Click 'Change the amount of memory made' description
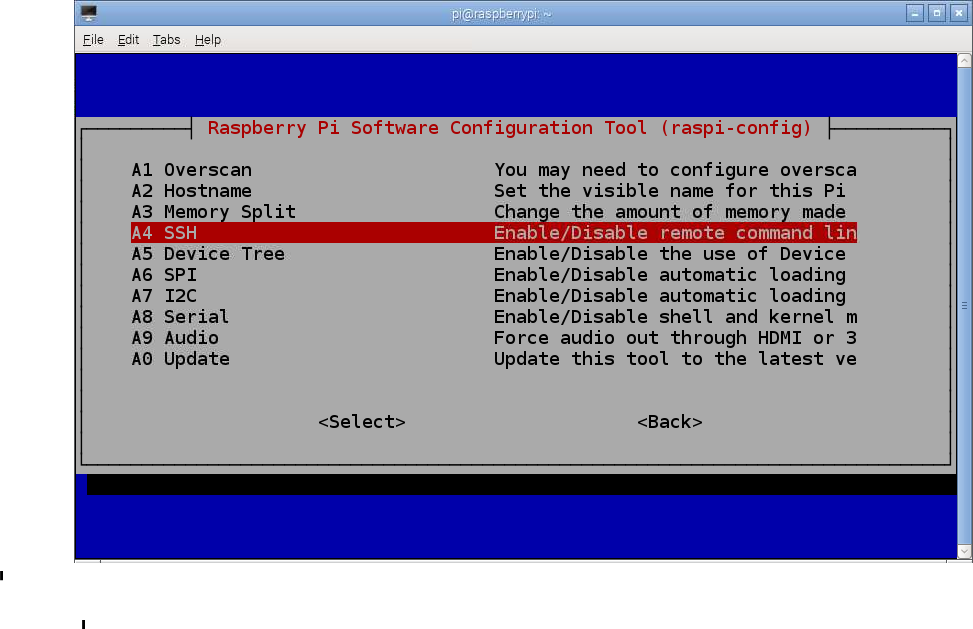The height and width of the screenshot is (629, 973). click(670, 212)
